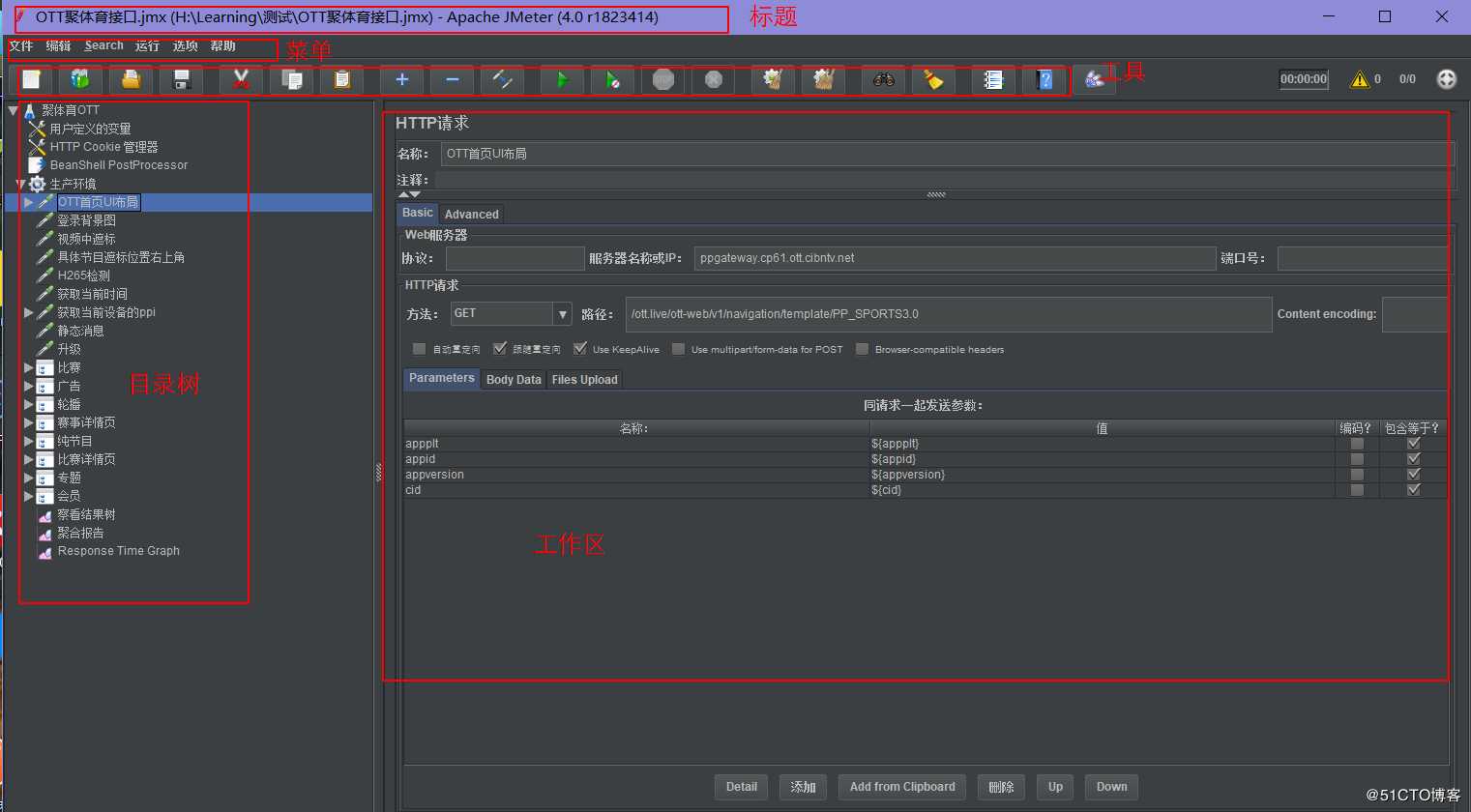Click Add from Clipboard button
The width and height of the screenshot is (1471, 812).
point(902,787)
